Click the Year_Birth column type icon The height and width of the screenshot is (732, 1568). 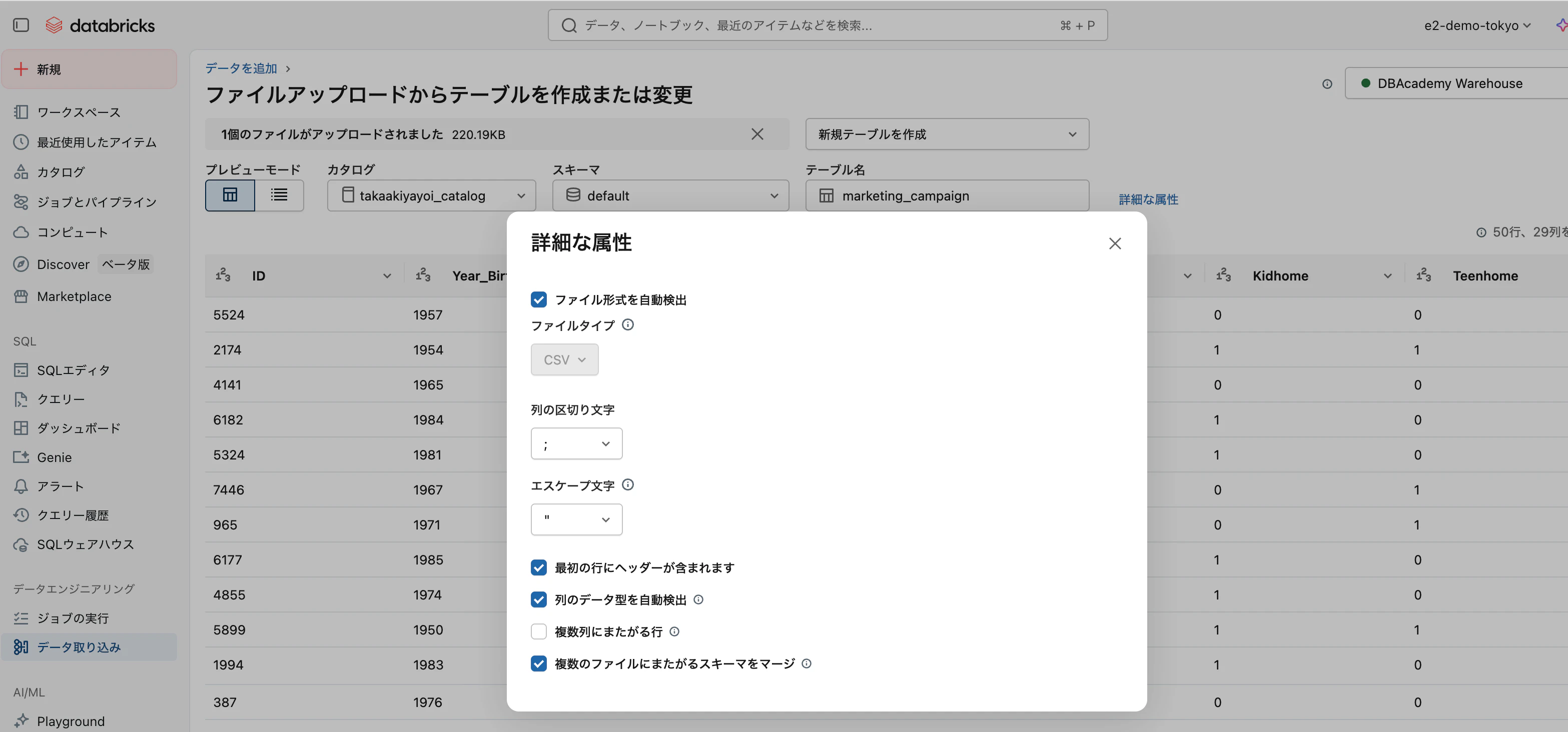(423, 275)
